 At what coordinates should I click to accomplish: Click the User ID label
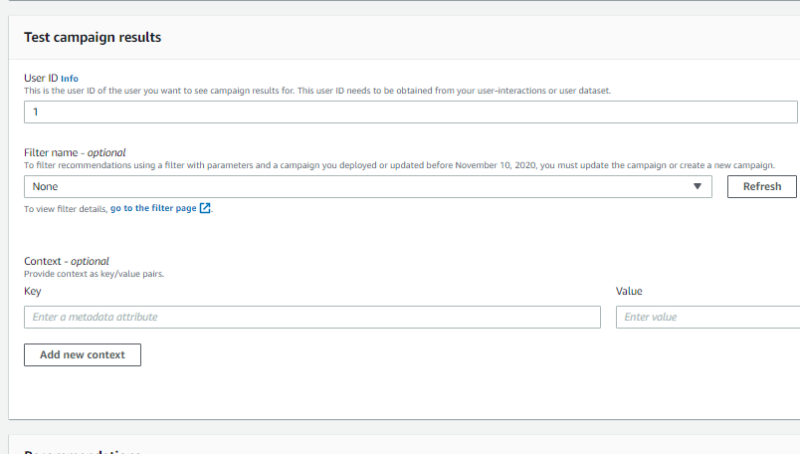(x=40, y=78)
